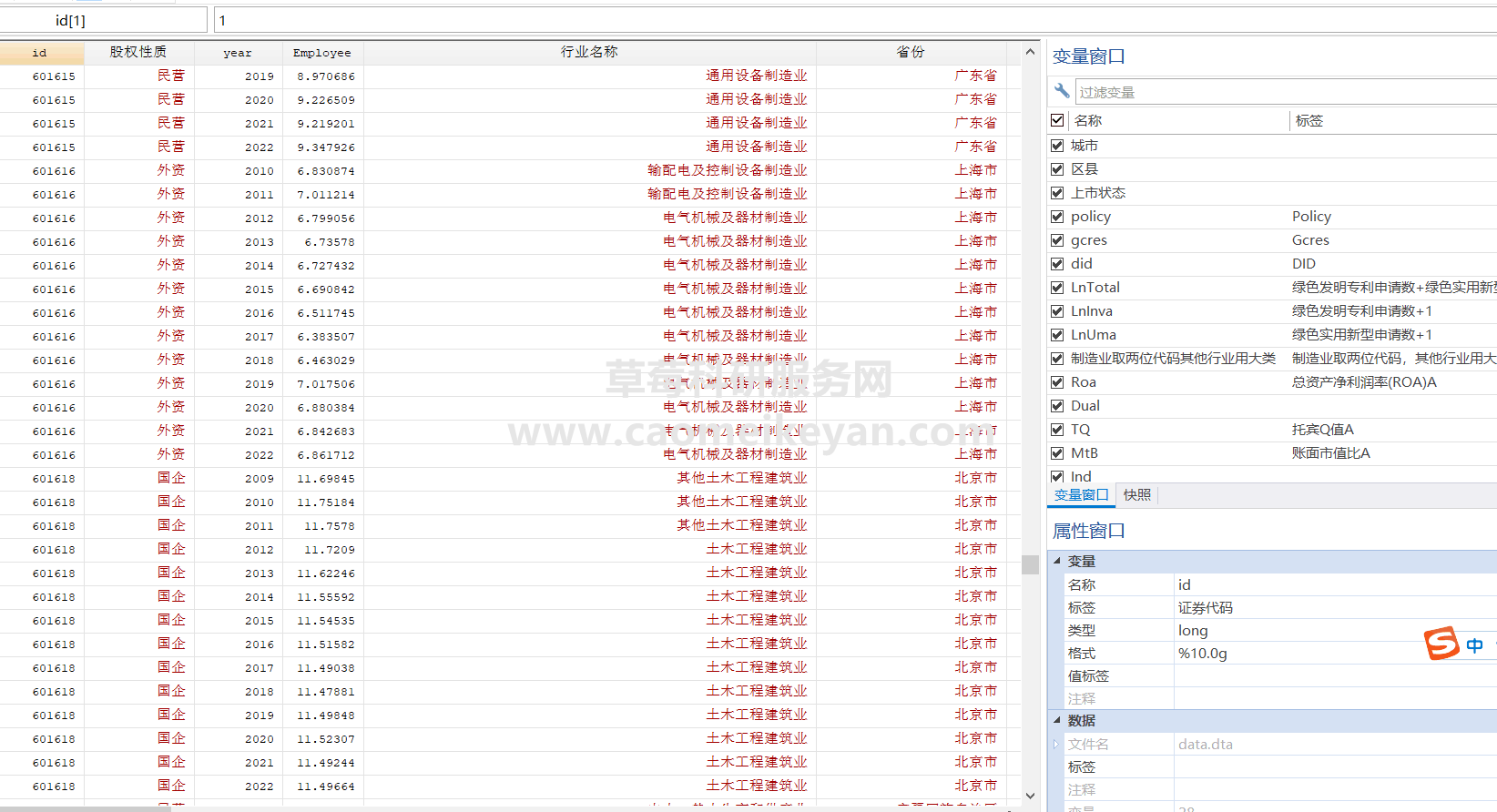Click the 标签 property value 证券代码

pos(1205,607)
